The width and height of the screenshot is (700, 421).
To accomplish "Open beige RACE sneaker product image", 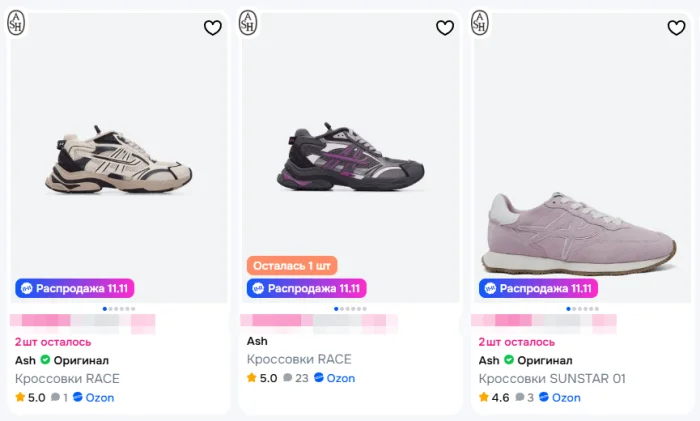I will (119, 160).
